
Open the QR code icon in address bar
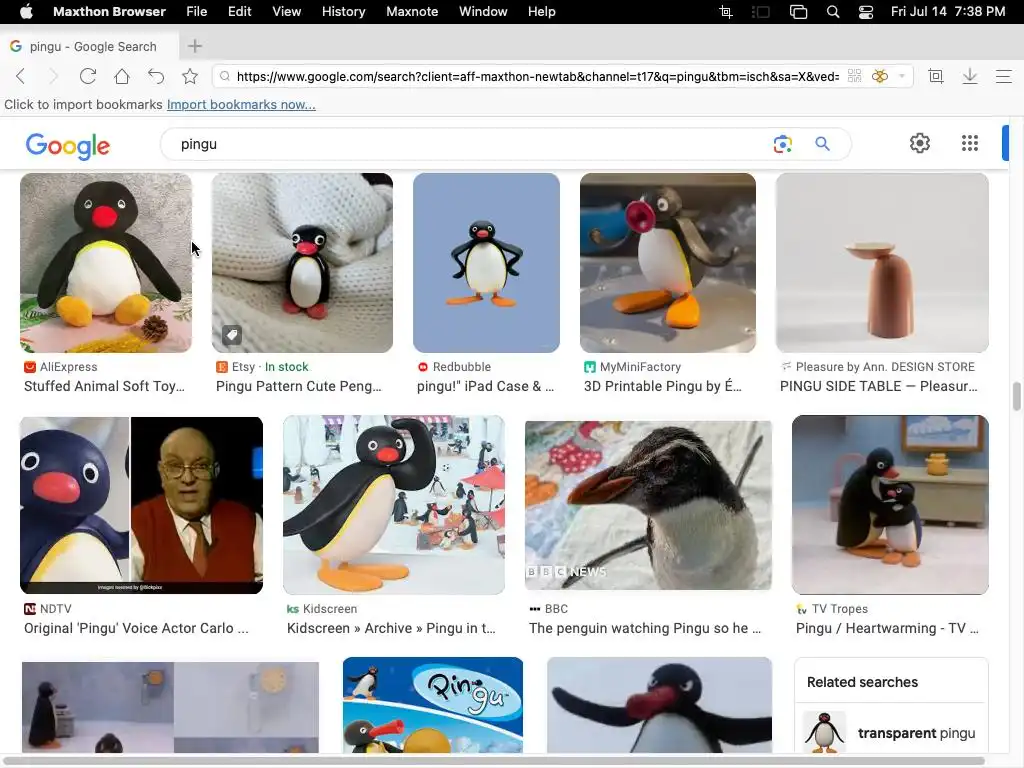tap(854, 76)
